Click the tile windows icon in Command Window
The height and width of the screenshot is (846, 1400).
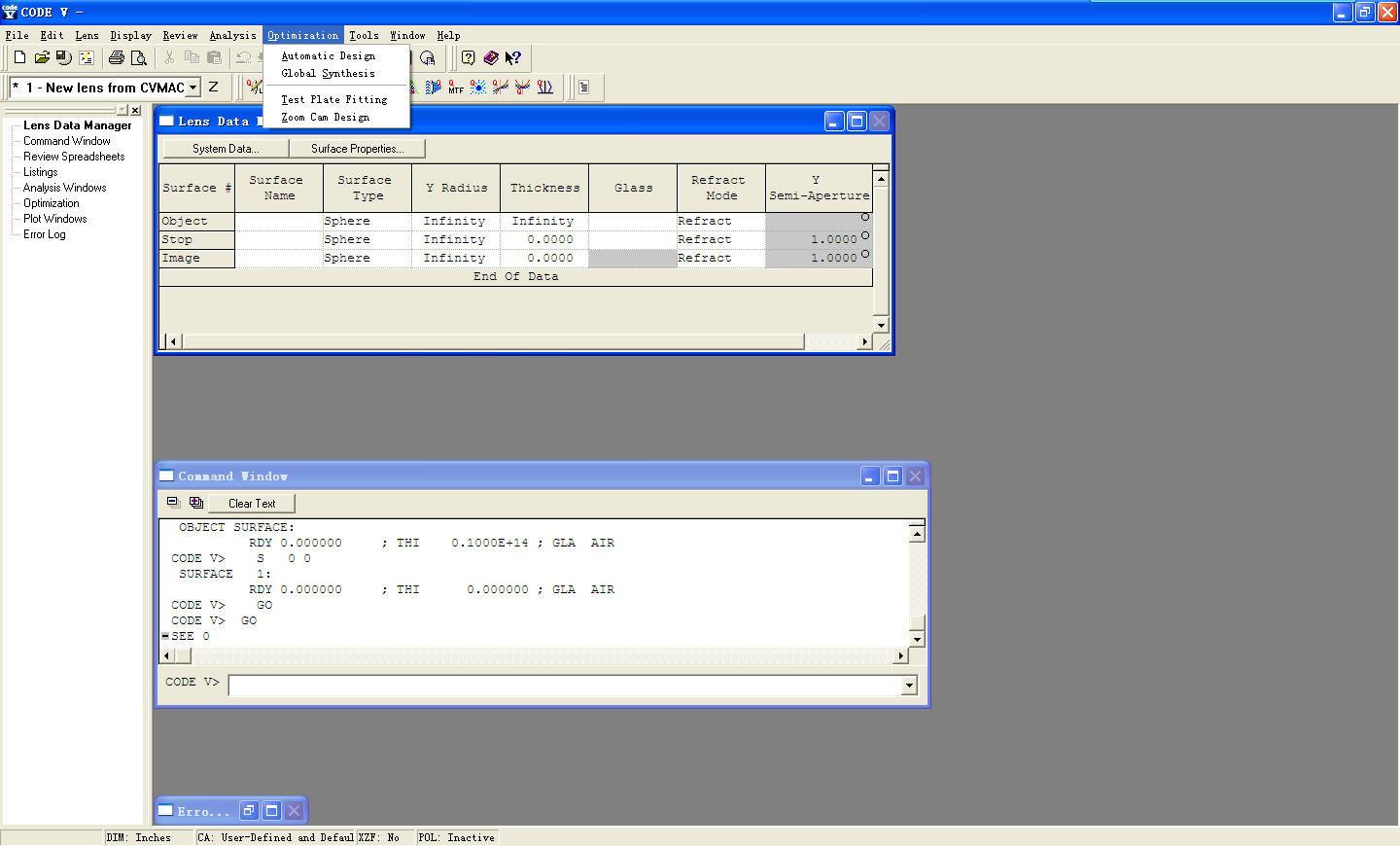(x=173, y=503)
